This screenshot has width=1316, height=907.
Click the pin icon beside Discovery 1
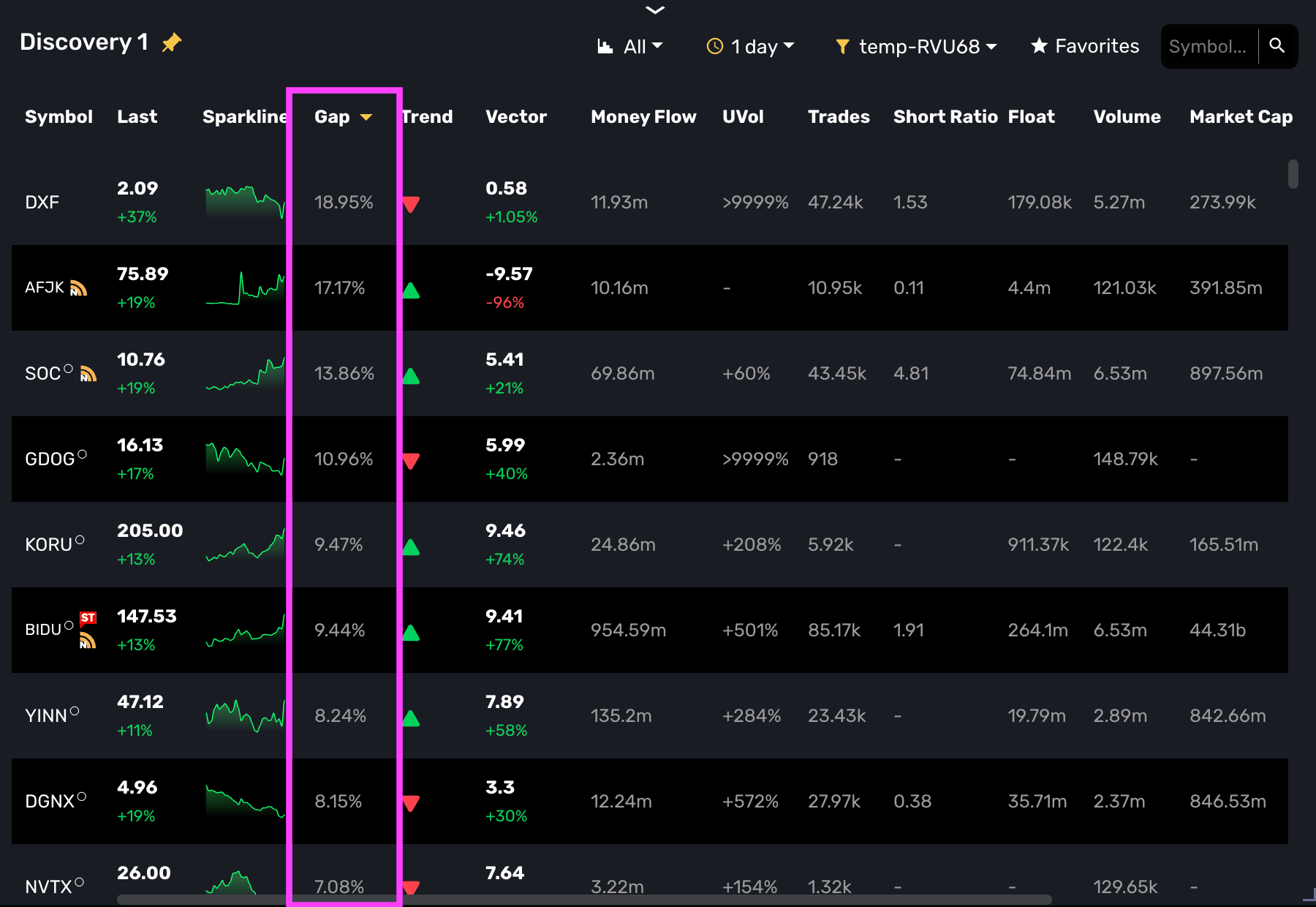point(172,42)
